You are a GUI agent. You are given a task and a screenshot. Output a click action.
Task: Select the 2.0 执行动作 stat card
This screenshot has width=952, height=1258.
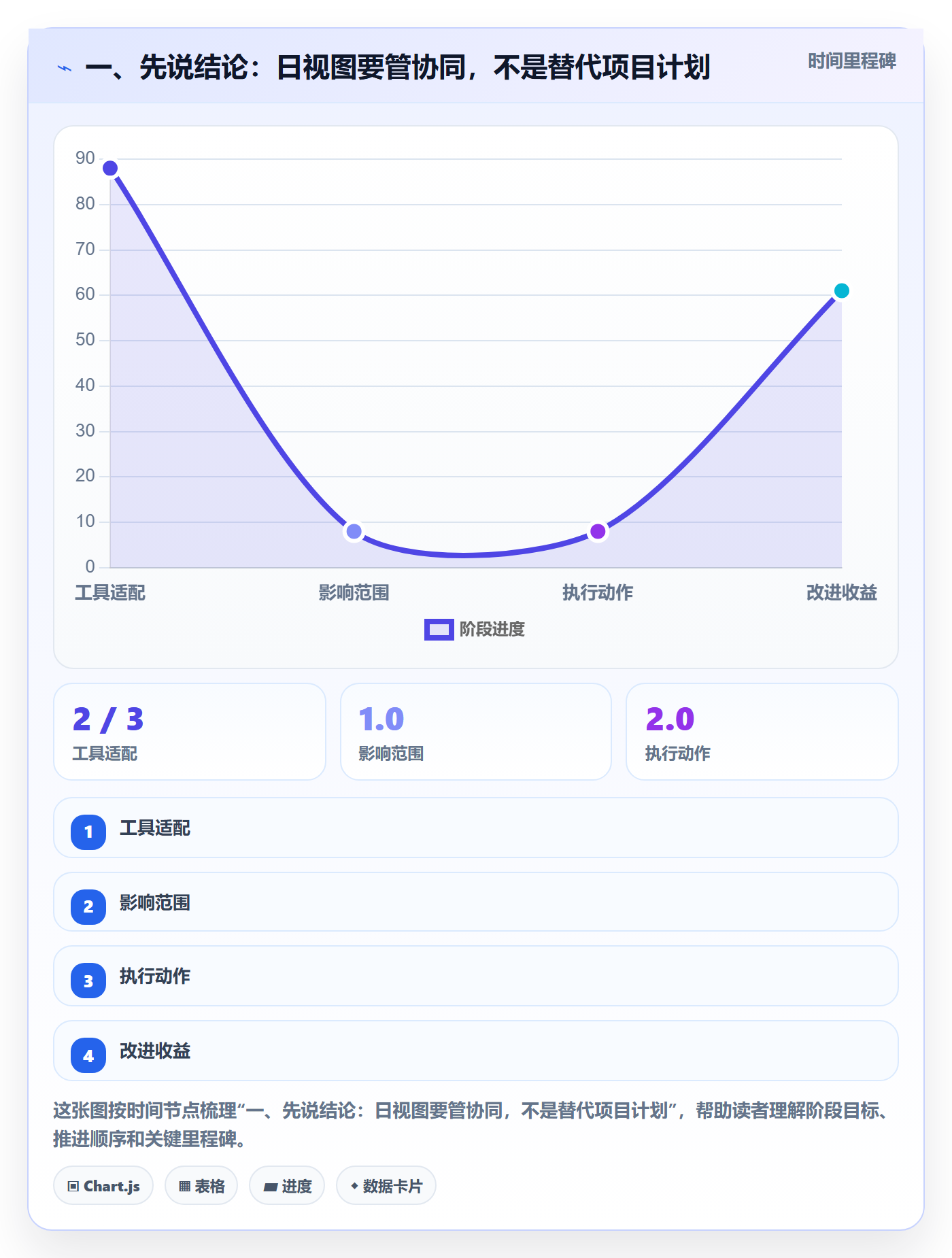[762, 732]
